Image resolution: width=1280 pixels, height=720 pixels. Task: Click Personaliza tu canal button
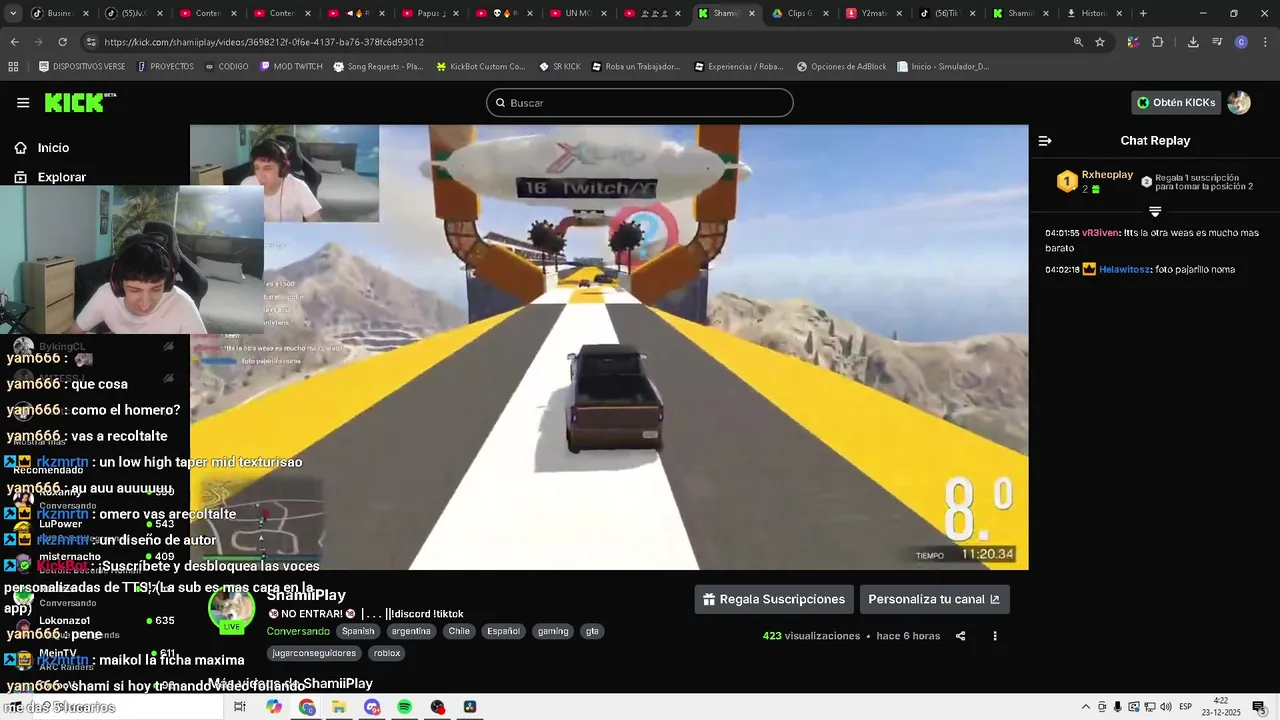pos(934,599)
